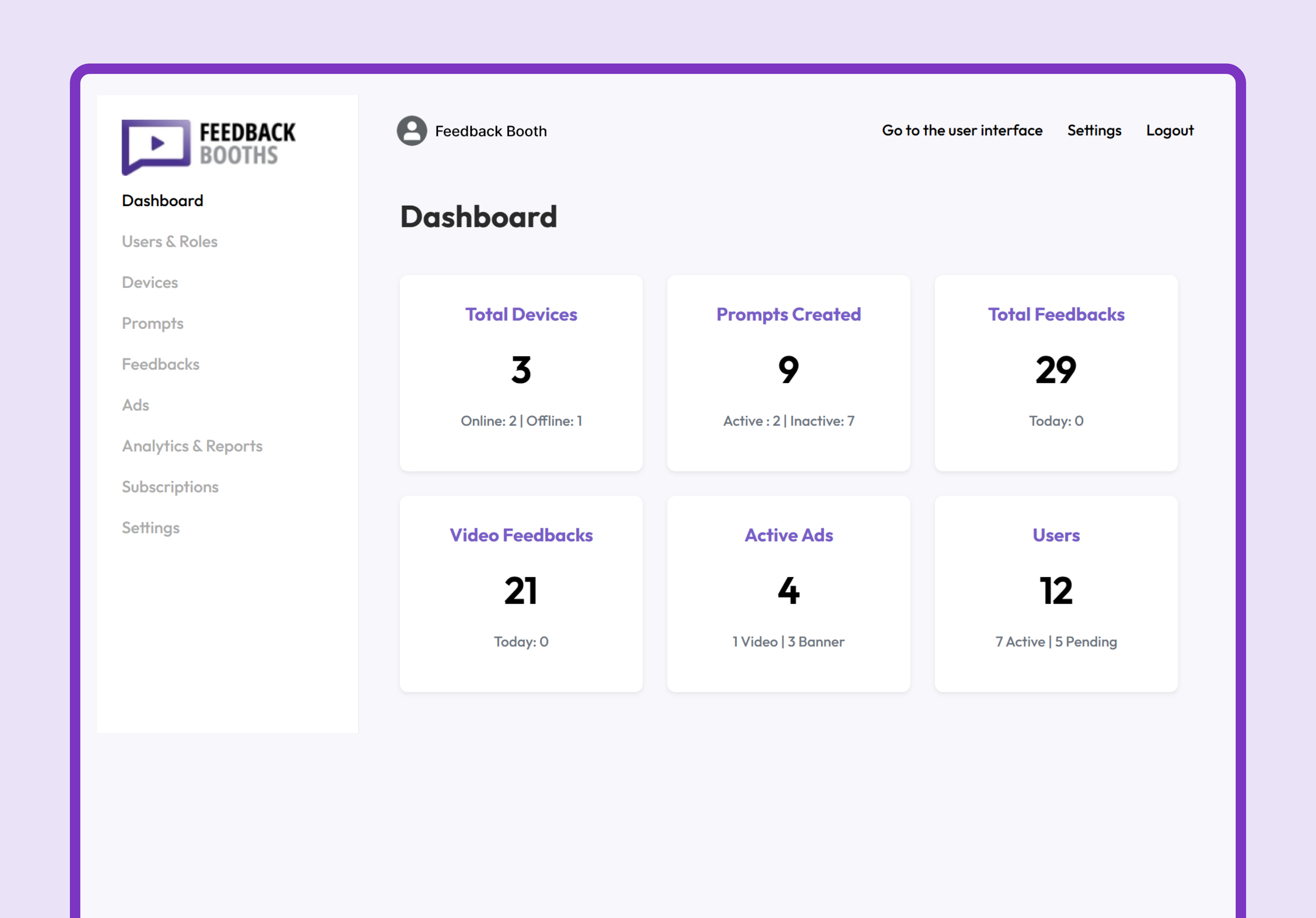Click the Users card title
The height and width of the screenshot is (918, 1316).
tap(1056, 535)
